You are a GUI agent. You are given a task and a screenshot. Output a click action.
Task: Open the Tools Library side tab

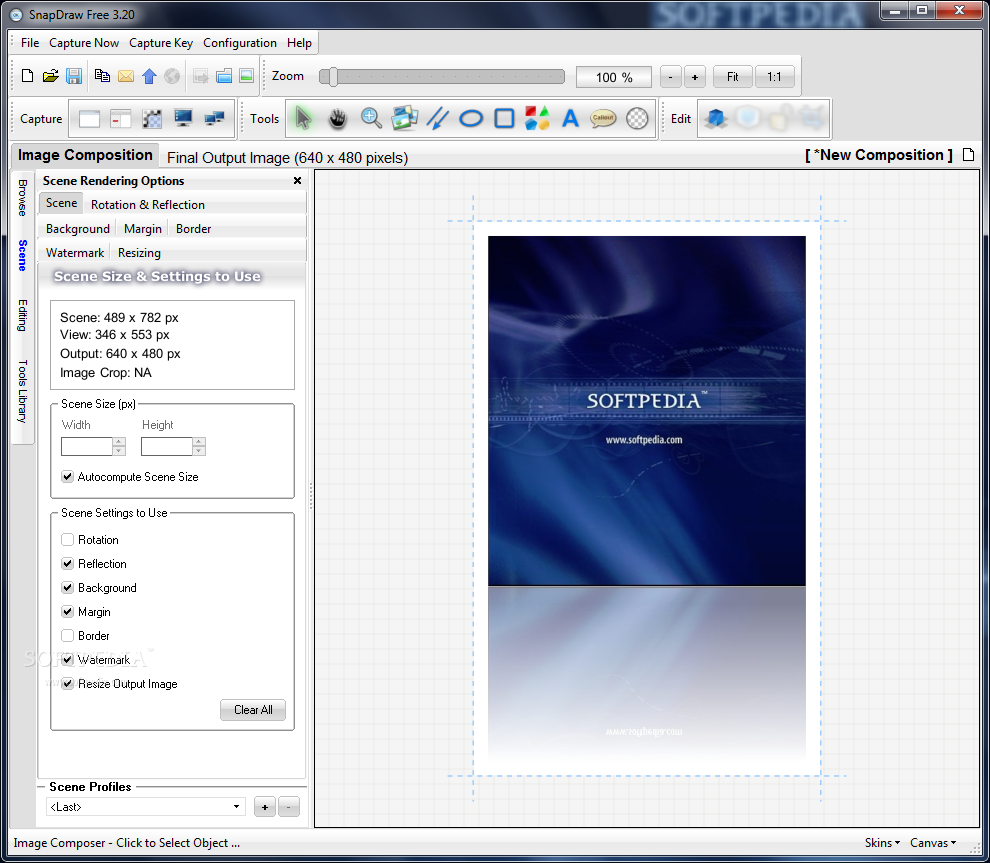pos(22,391)
